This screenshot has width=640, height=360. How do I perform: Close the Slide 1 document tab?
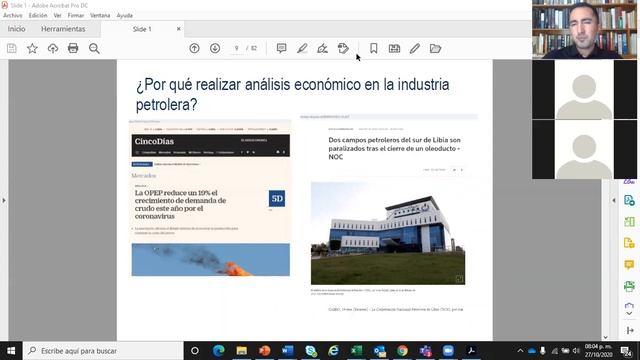[178, 29]
